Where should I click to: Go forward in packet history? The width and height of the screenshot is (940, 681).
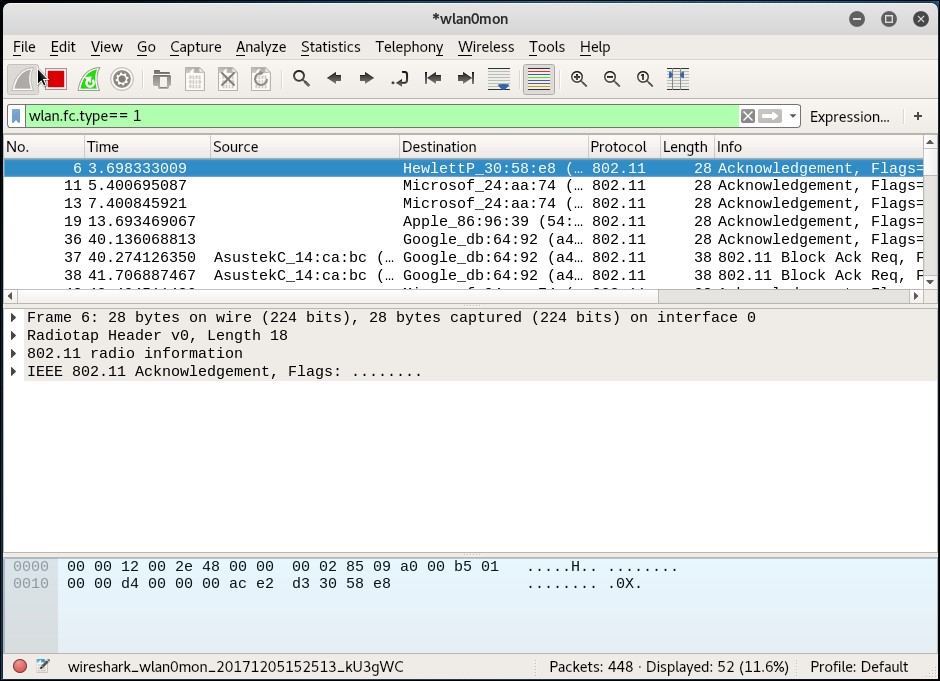tap(366, 79)
